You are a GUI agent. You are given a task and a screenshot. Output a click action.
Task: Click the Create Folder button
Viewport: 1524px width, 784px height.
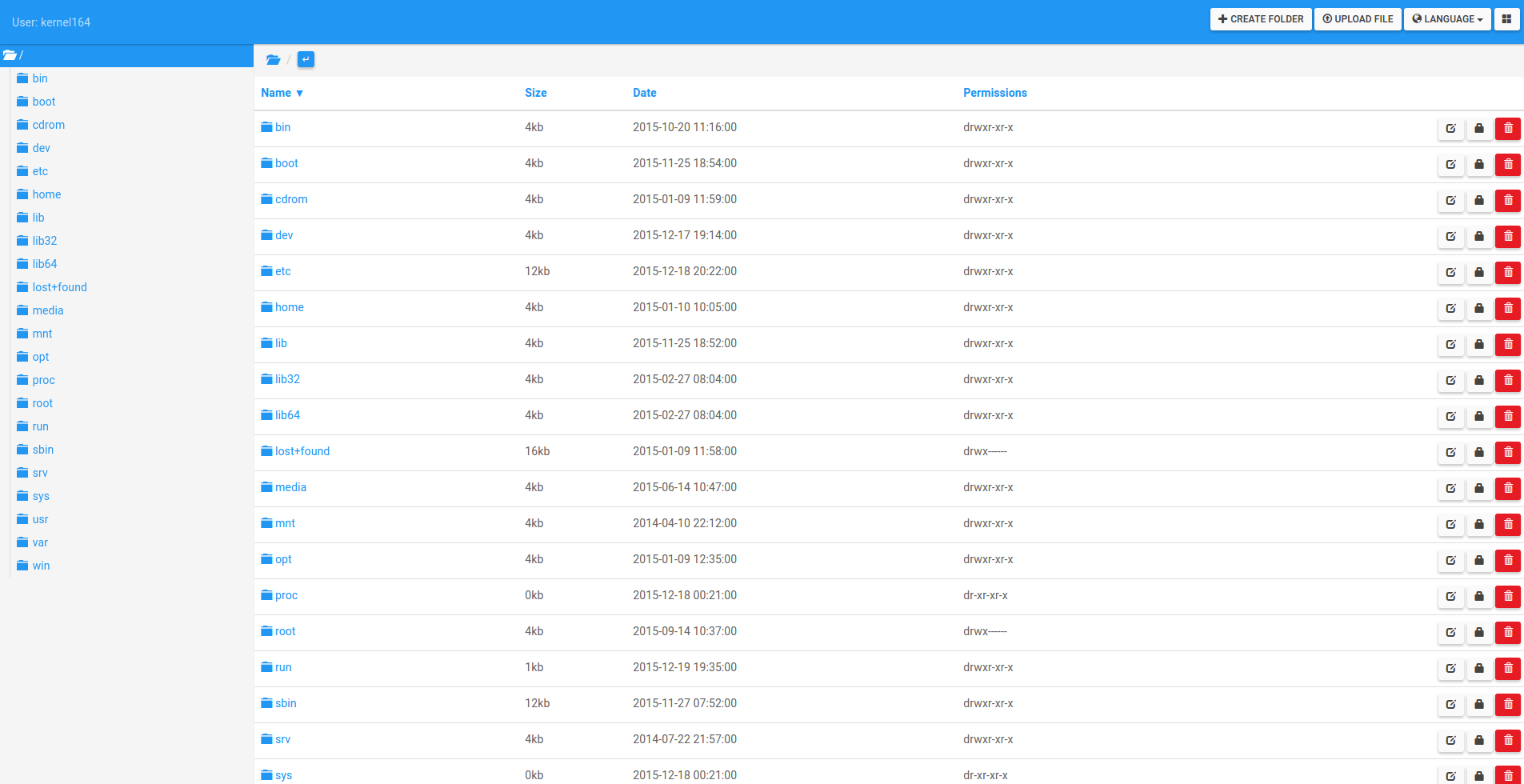[1260, 18]
